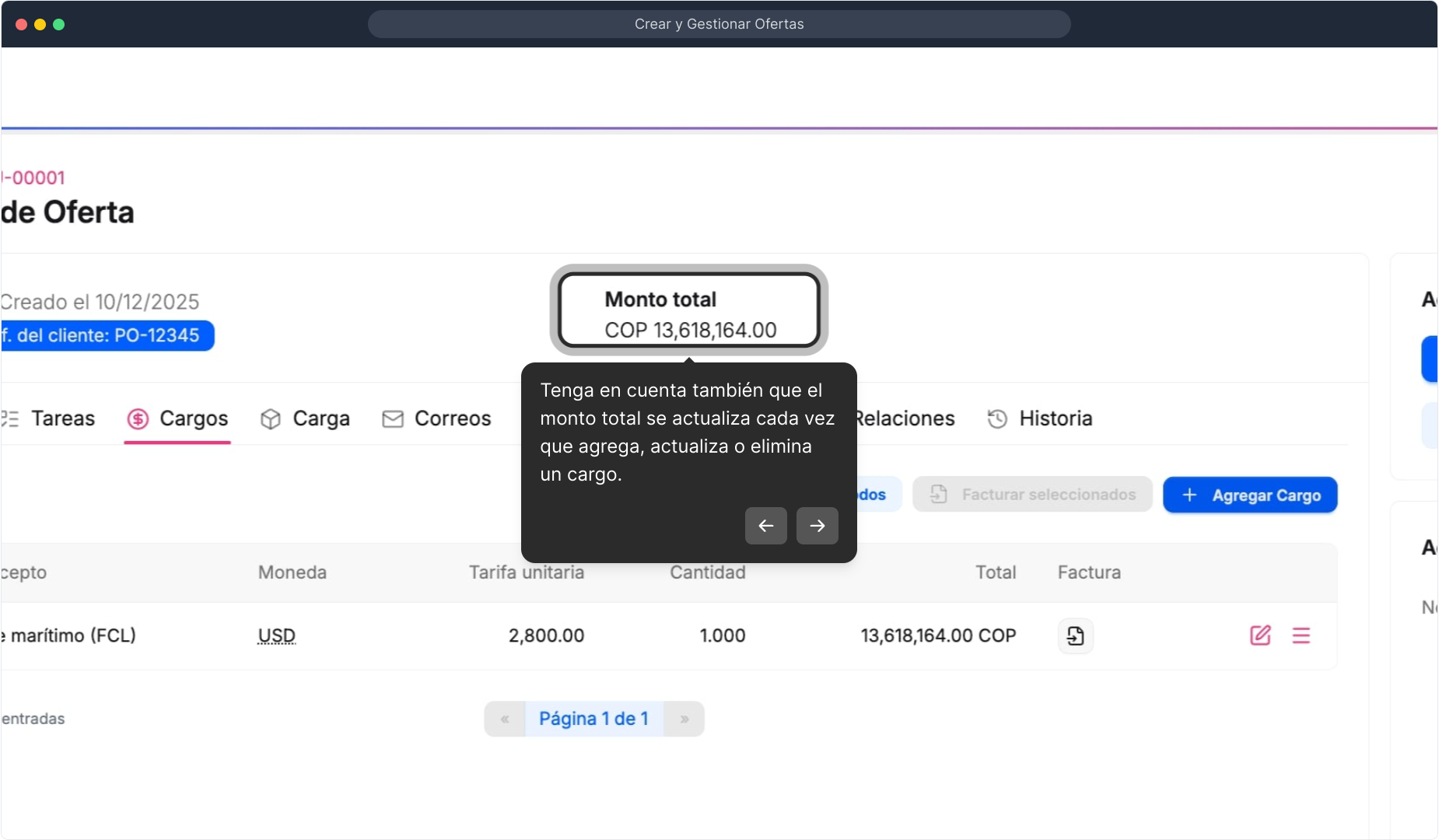Go to the first page using « button
The image size is (1439, 840).
click(x=505, y=719)
